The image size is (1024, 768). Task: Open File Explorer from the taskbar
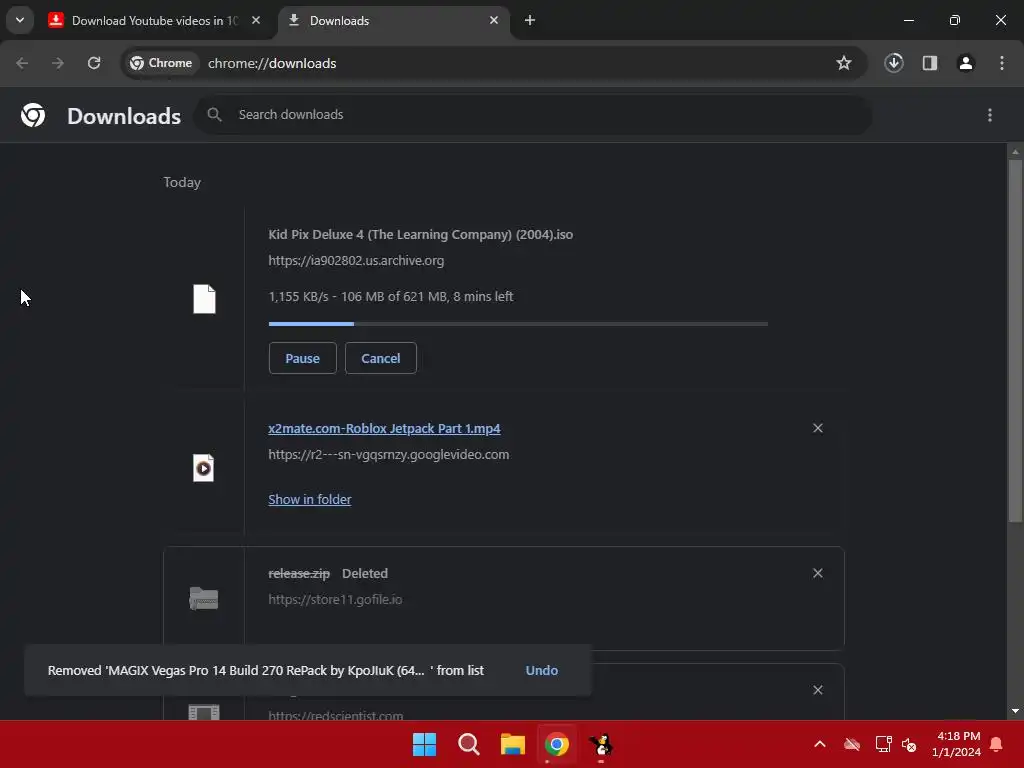(513, 744)
